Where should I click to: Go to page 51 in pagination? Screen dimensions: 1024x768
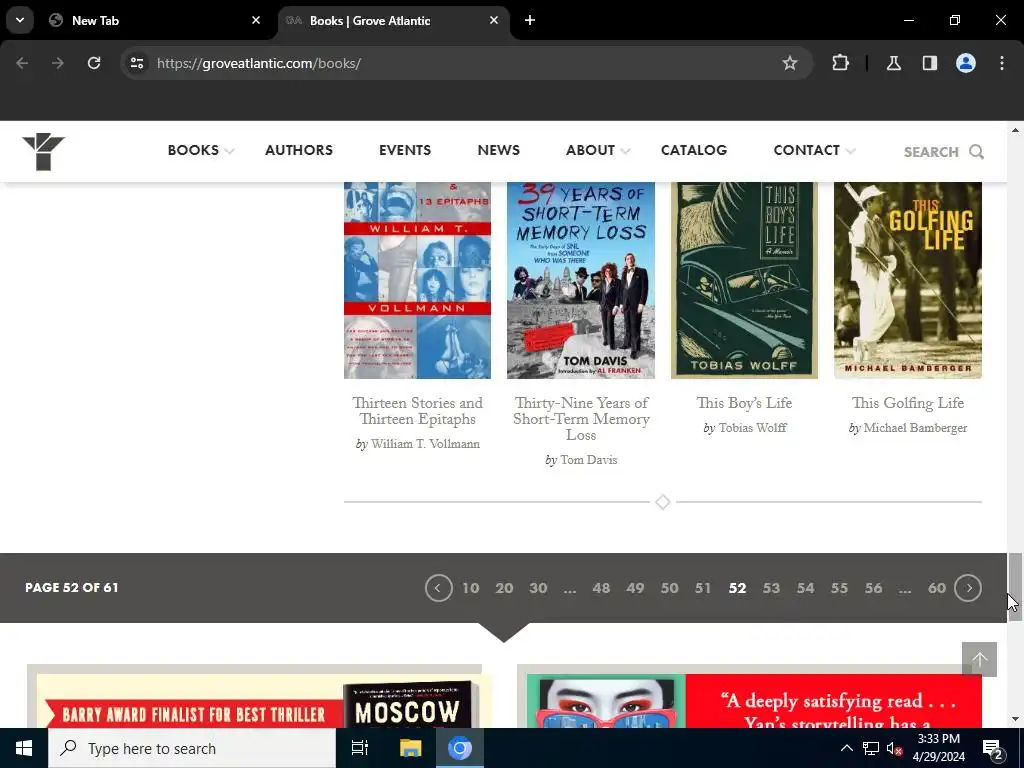(x=703, y=588)
